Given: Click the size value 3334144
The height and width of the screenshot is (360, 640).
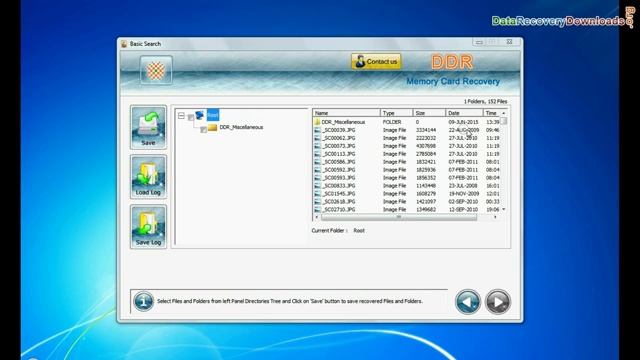Looking at the screenshot, I should pos(426,130).
